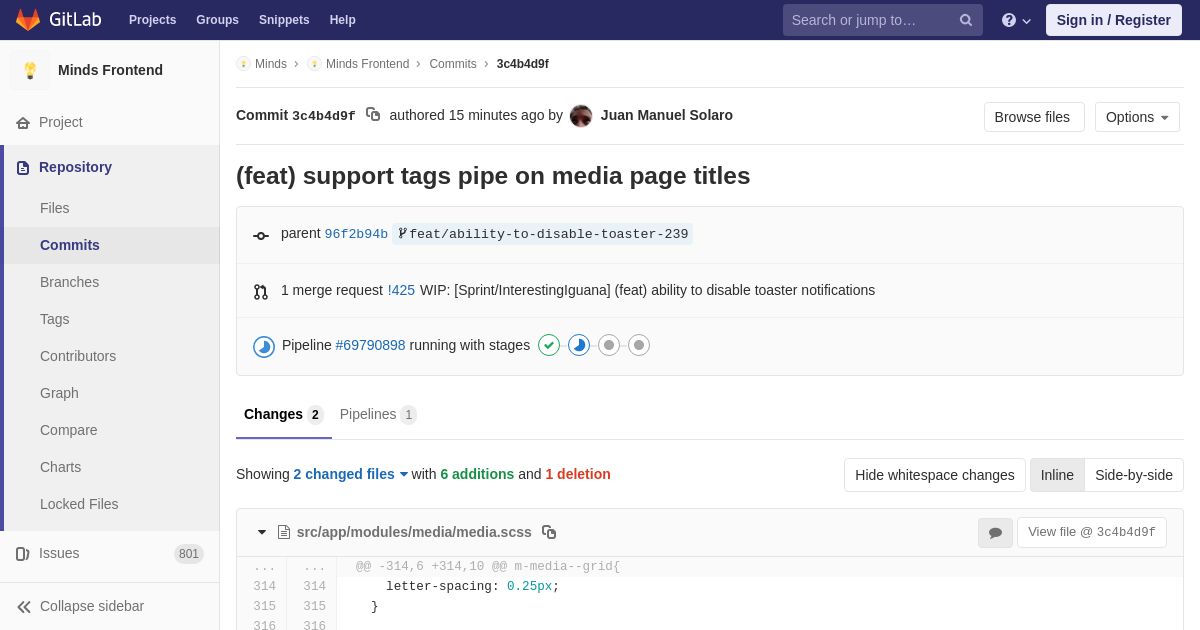This screenshot has width=1200, height=630.
Task: Click Juan Manuel Solaro's avatar
Action: click(581, 116)
